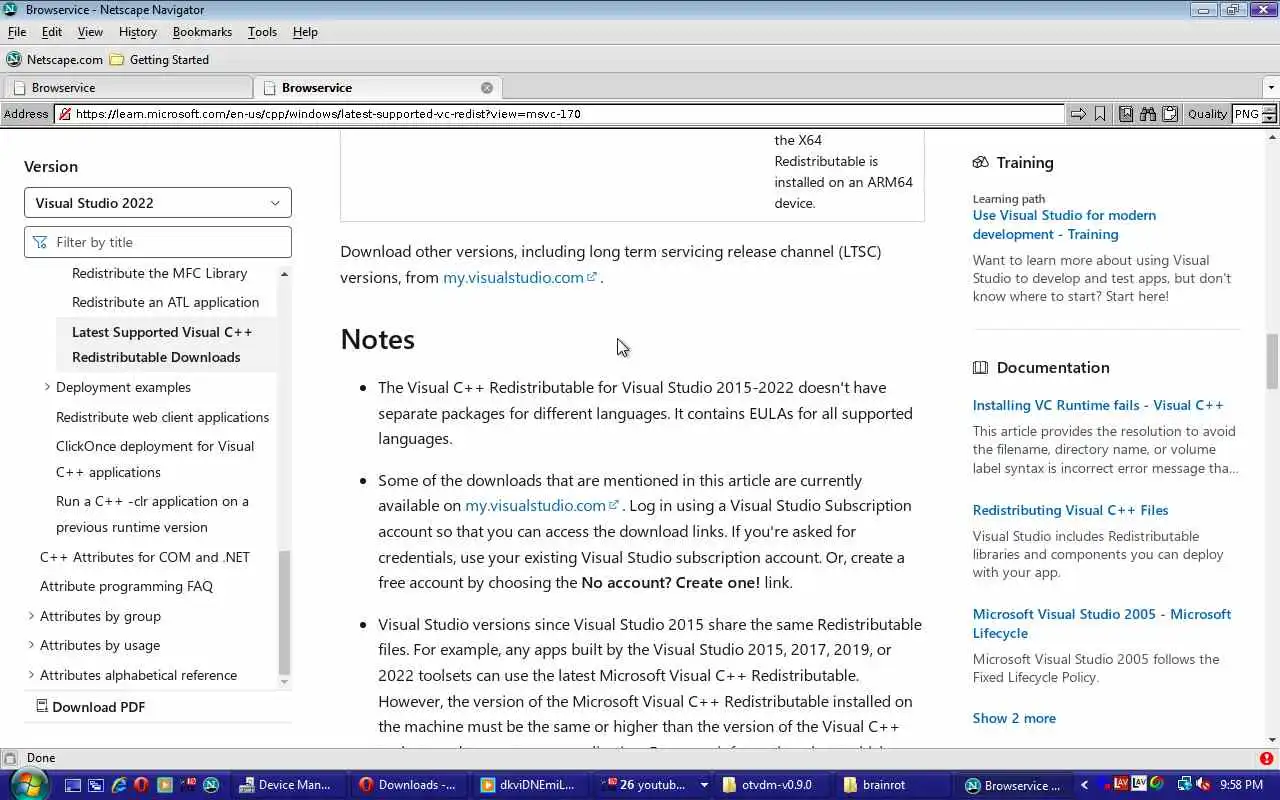Open Installing VC Runtime fails link

tap(1098, 405)
